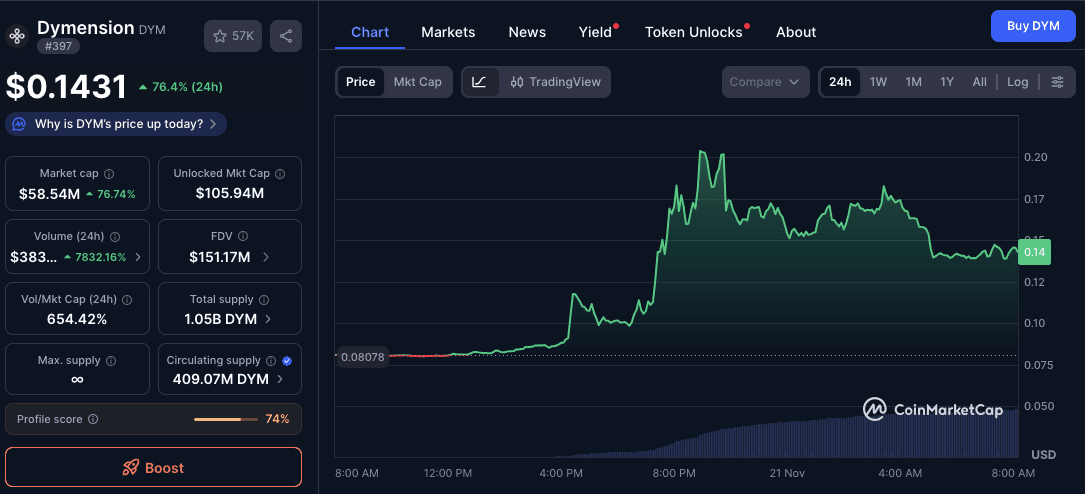Viewport: 1085px width, 494px height.
Task: Add DYM to watchlist star button
Action: coord(232,36)
